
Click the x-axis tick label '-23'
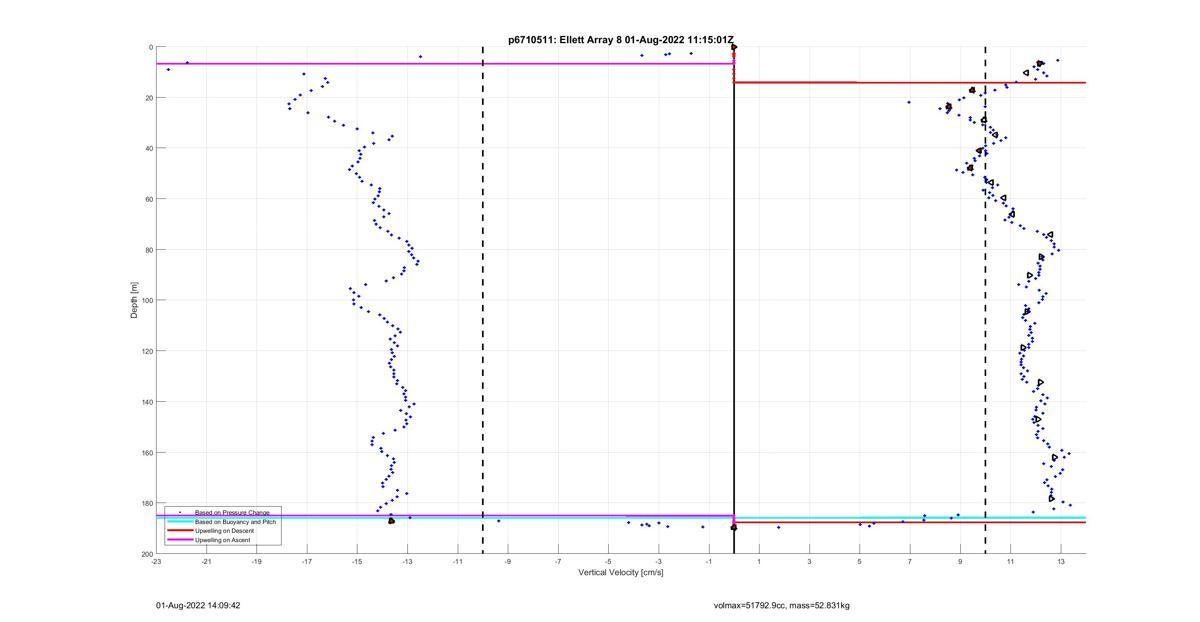[156, 562]
